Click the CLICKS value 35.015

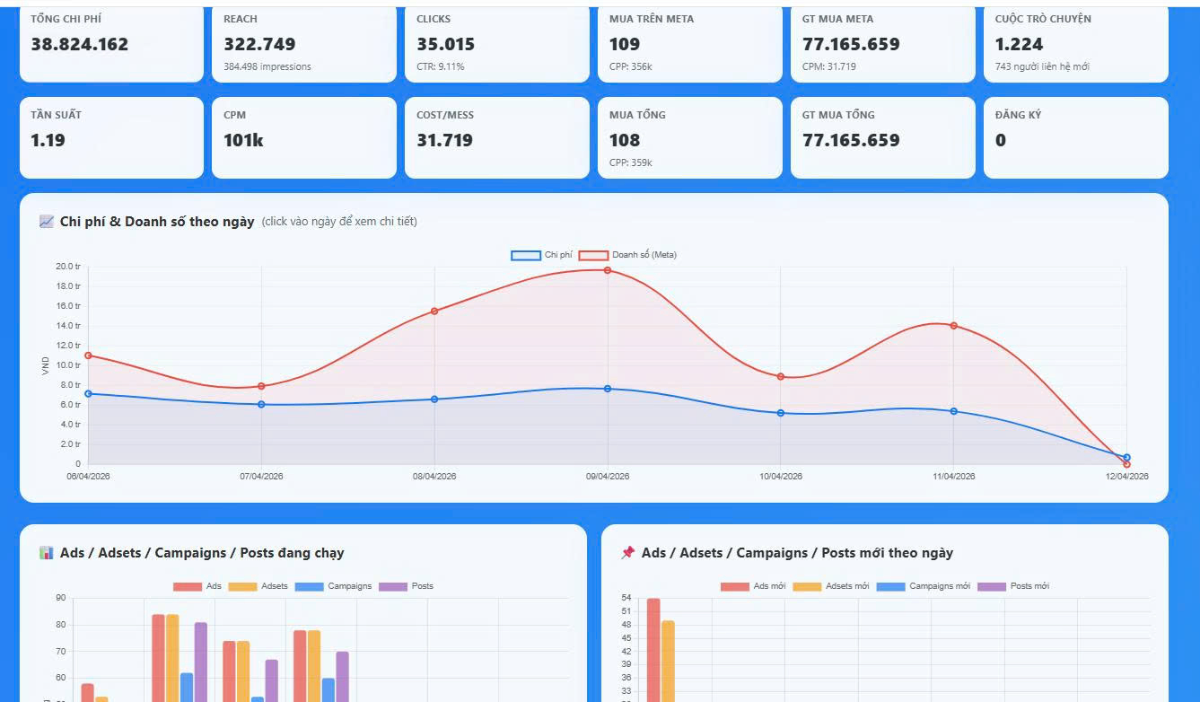coord(446,44)
